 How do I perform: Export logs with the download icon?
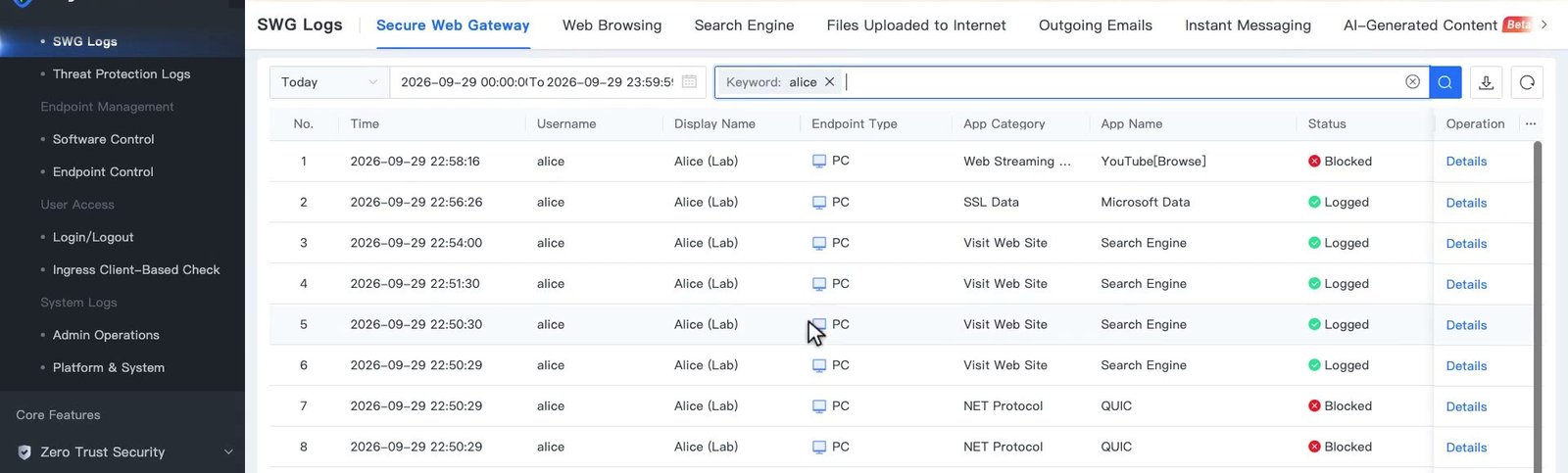click(1486, 82)
